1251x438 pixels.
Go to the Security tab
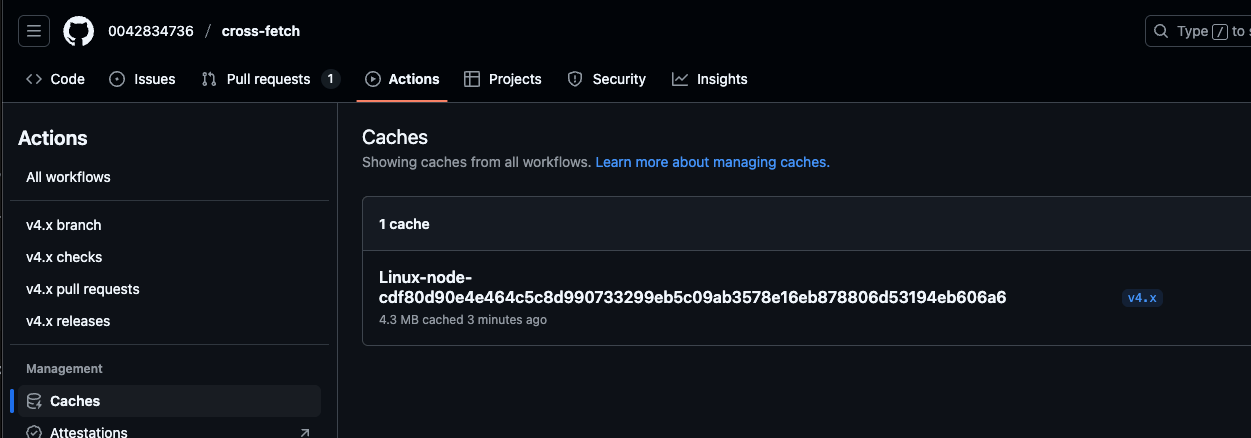point(607,79)
